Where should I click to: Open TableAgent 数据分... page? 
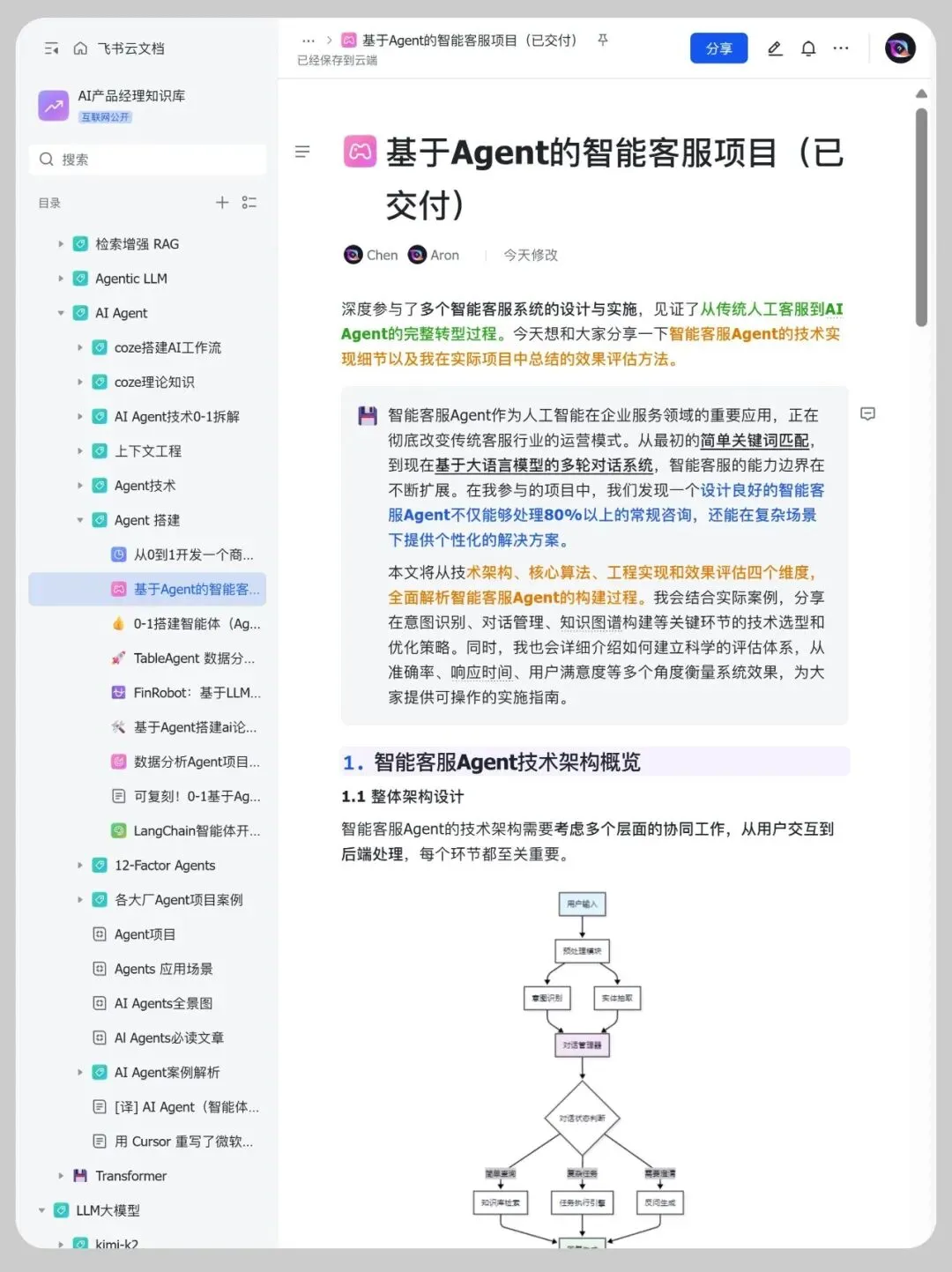pos(147,658)
